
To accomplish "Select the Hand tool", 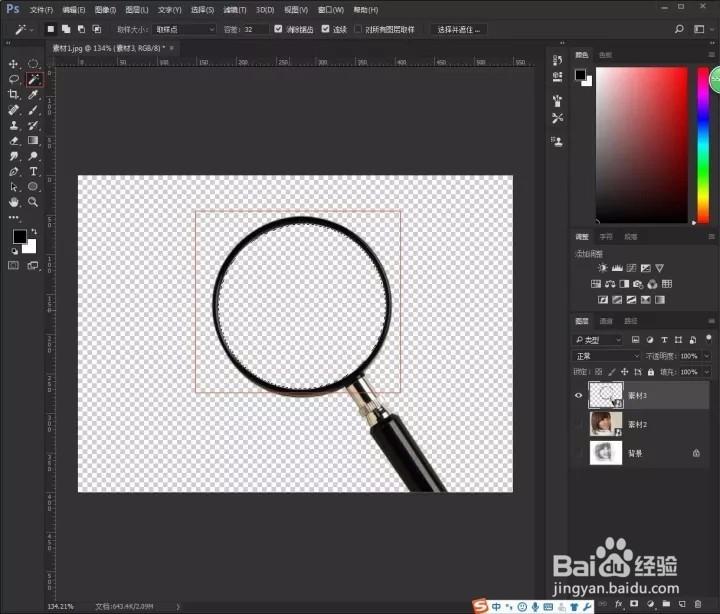I will pyautogui.click(x=14, y=202).
